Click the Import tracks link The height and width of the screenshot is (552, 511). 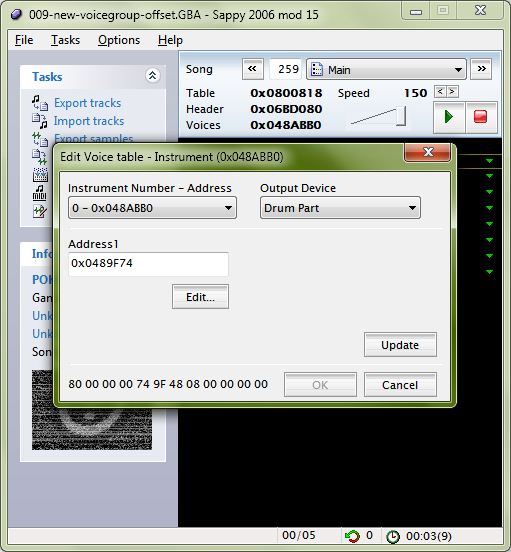(89, 121)
